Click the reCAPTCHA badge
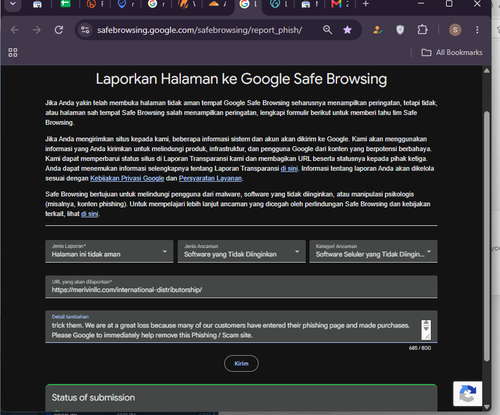Screen dimensions: 500x415 click(x=467, y=394)
